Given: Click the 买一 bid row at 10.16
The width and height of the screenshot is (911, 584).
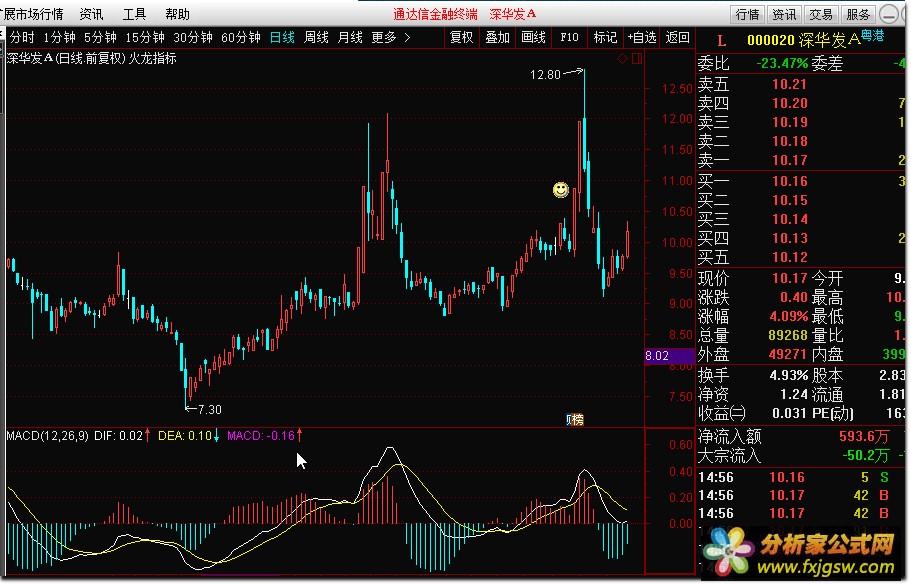Looking at the screenshot, I should tap(802, 181).
